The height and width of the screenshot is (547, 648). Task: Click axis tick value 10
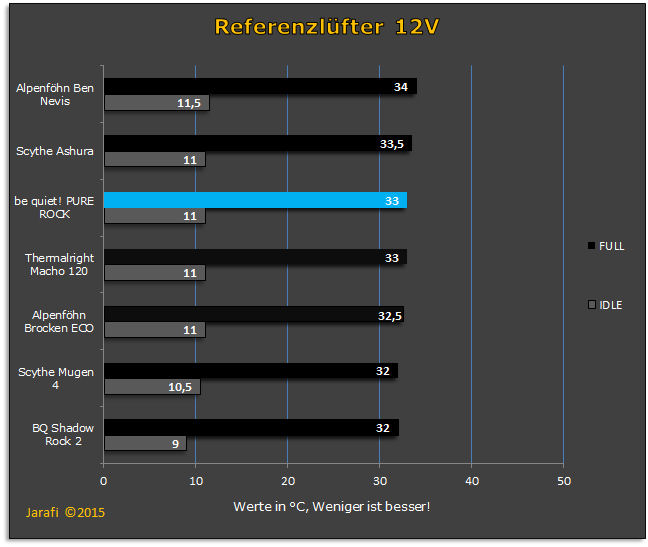point(196,481)
